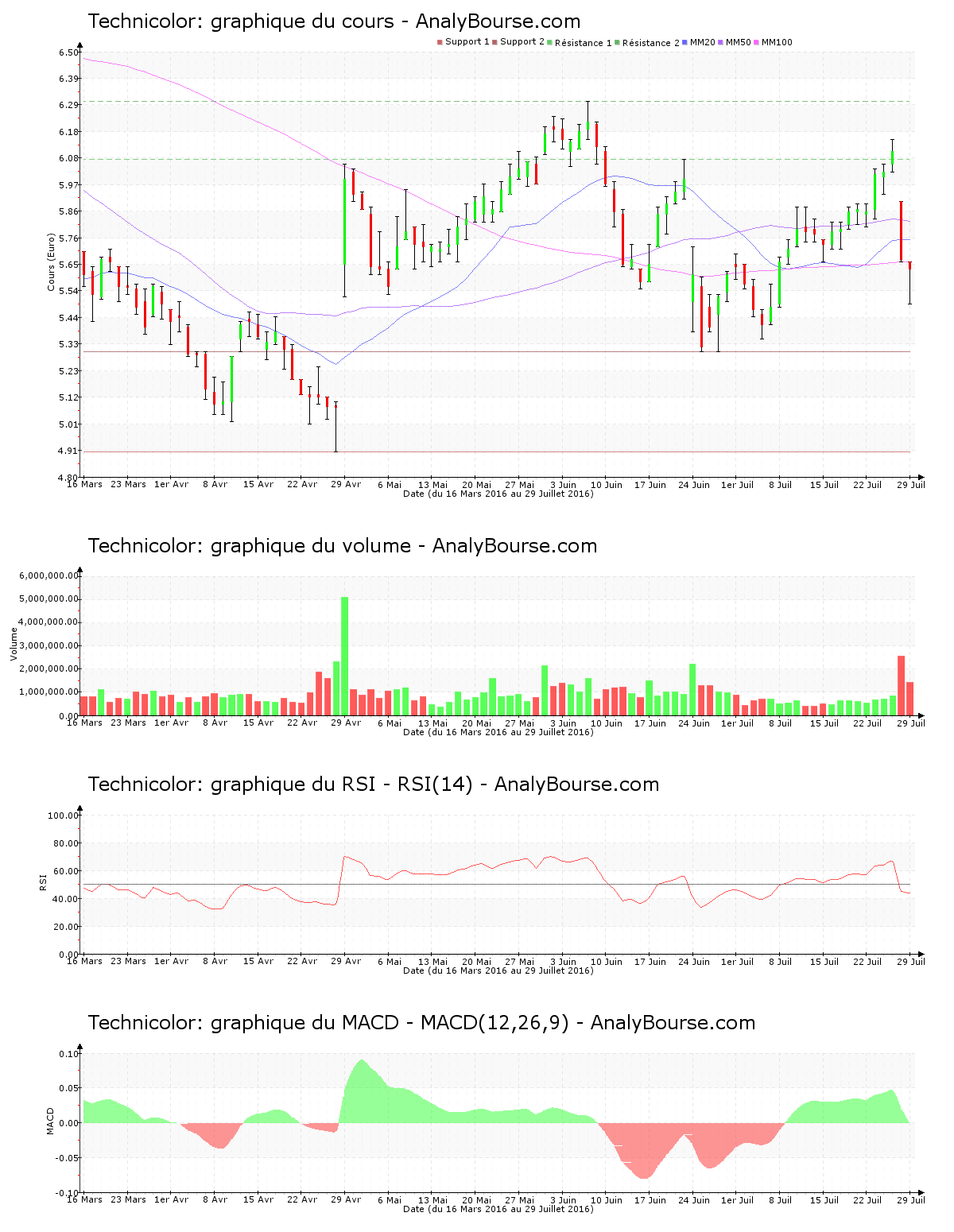Image resolution: width=954 pixels, height=1232 pixels.
Task: Click the Support 2 legend entry
Action: pos(518,42)
